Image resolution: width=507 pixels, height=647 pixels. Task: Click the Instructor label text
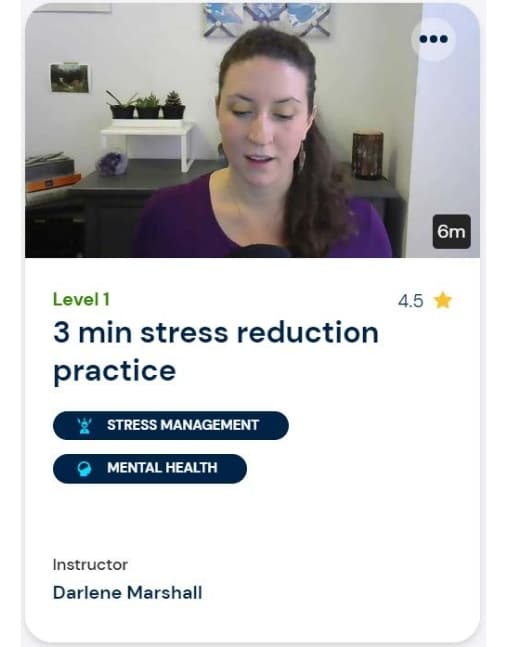(x=90, y=564)
